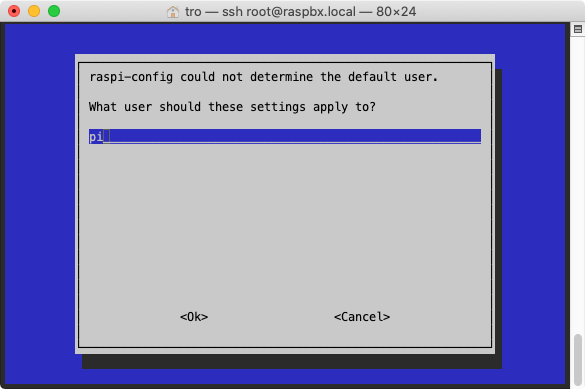Choose Cancel in the raspi-config dialog
This screenshot has height=389, width=585.
[x=362, y=317]
